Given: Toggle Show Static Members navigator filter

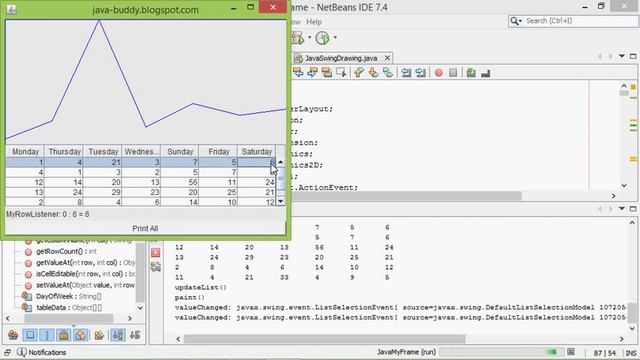Looking at the screenshot, I should click(47, 335).
